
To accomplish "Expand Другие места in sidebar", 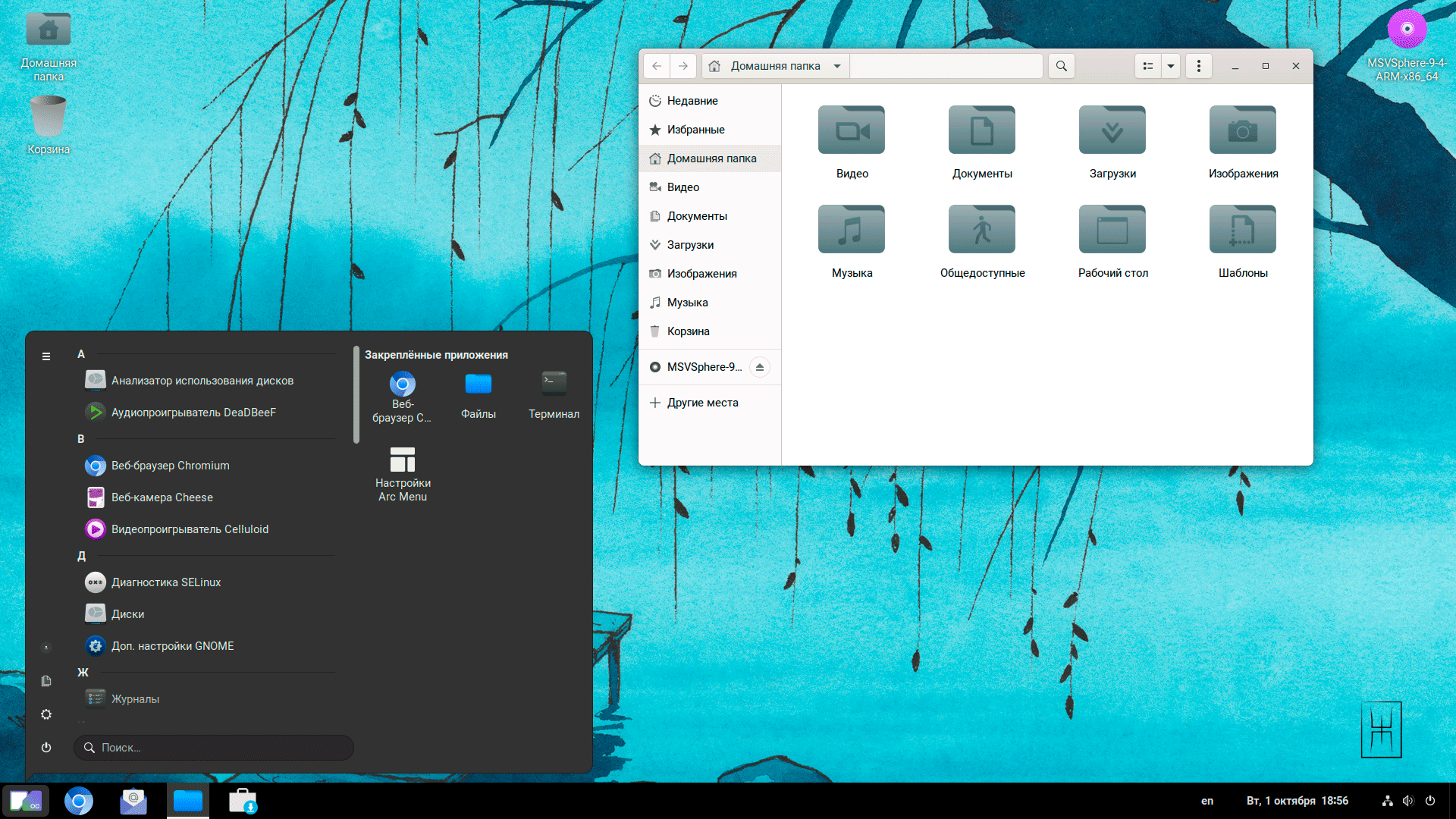I will coord(702,403).
